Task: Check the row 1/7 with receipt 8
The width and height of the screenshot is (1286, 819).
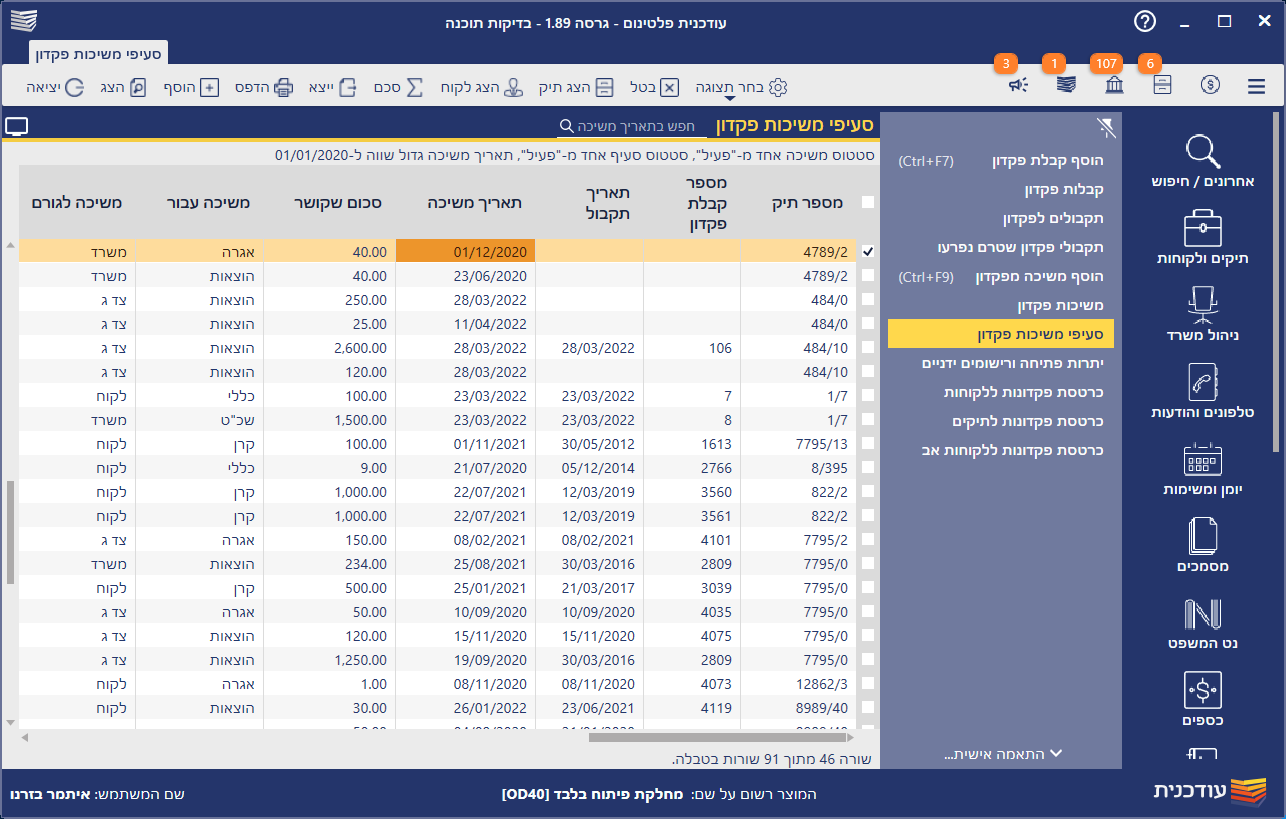Action: [x=867, y=419]
